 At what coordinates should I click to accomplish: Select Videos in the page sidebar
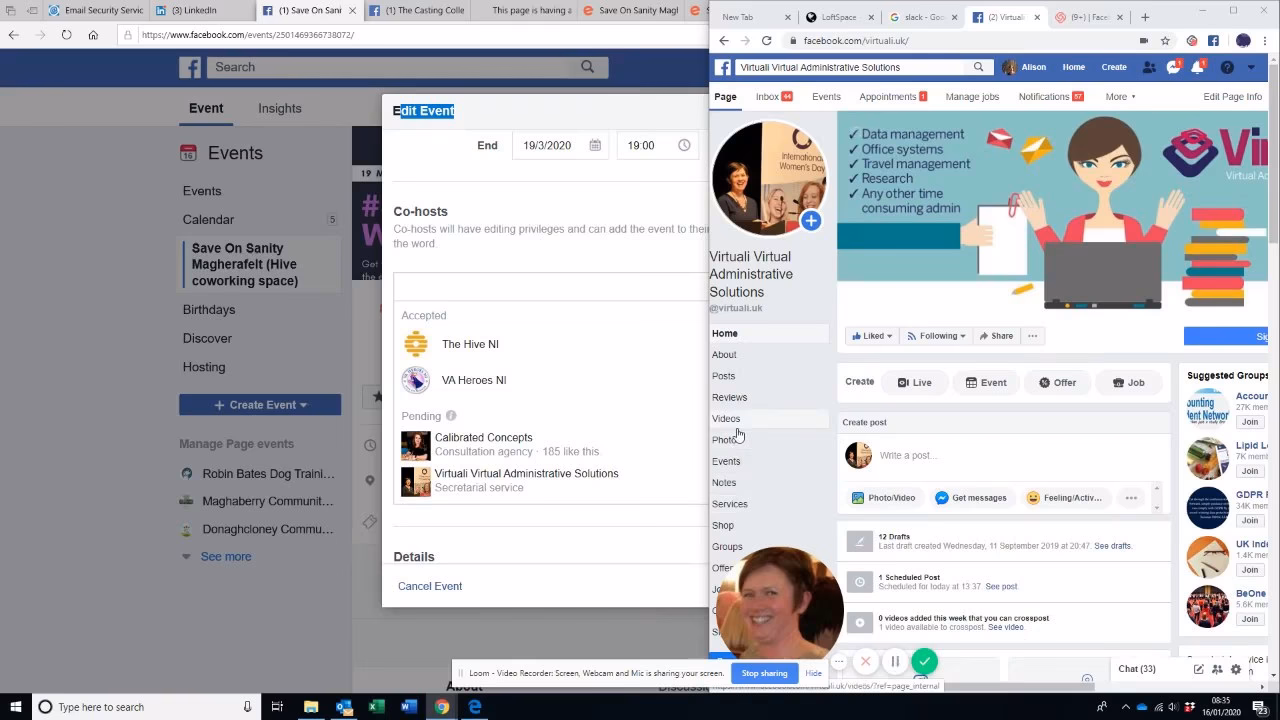pos(726,419)
